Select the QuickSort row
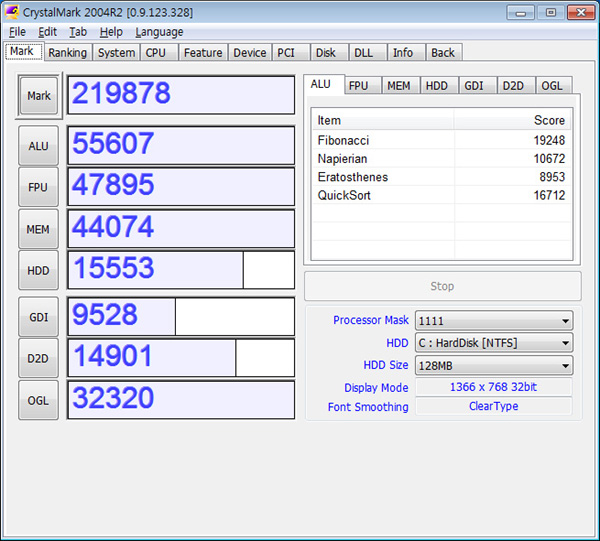Viewport: 600px width, 541px height. [x=442, y=196]
